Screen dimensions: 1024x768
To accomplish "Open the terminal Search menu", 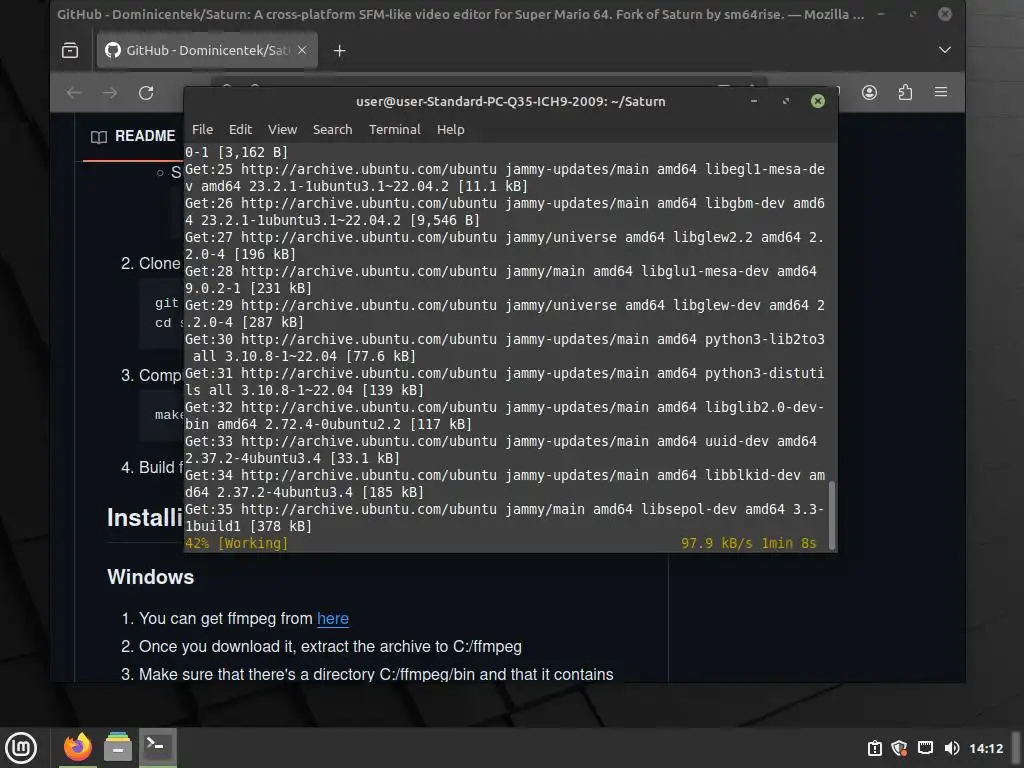I will point(332,129).
